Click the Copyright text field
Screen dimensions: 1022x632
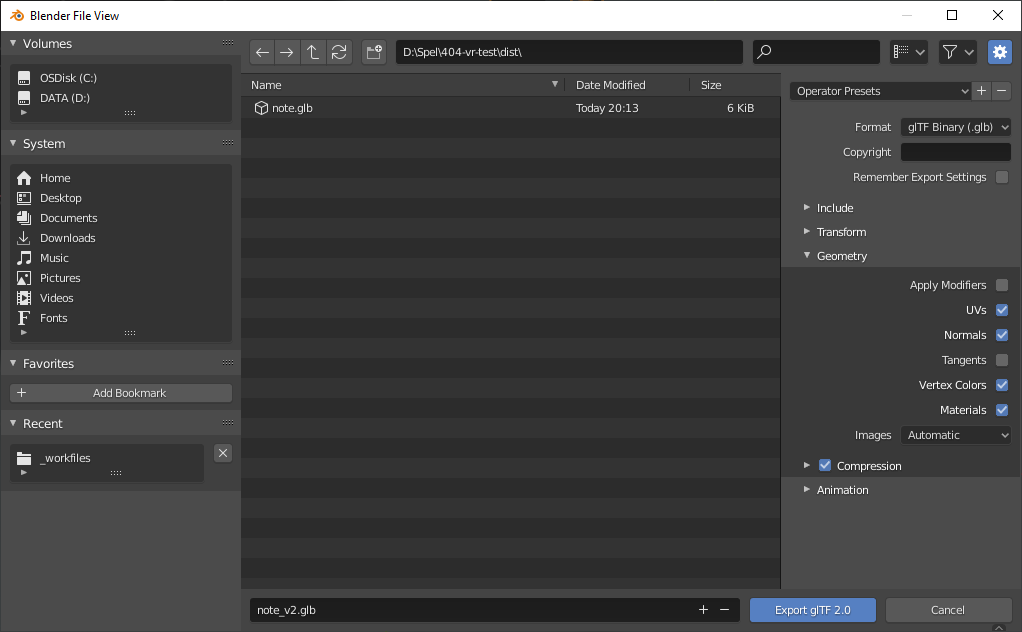pyautogui.click(x=956, y=152)
